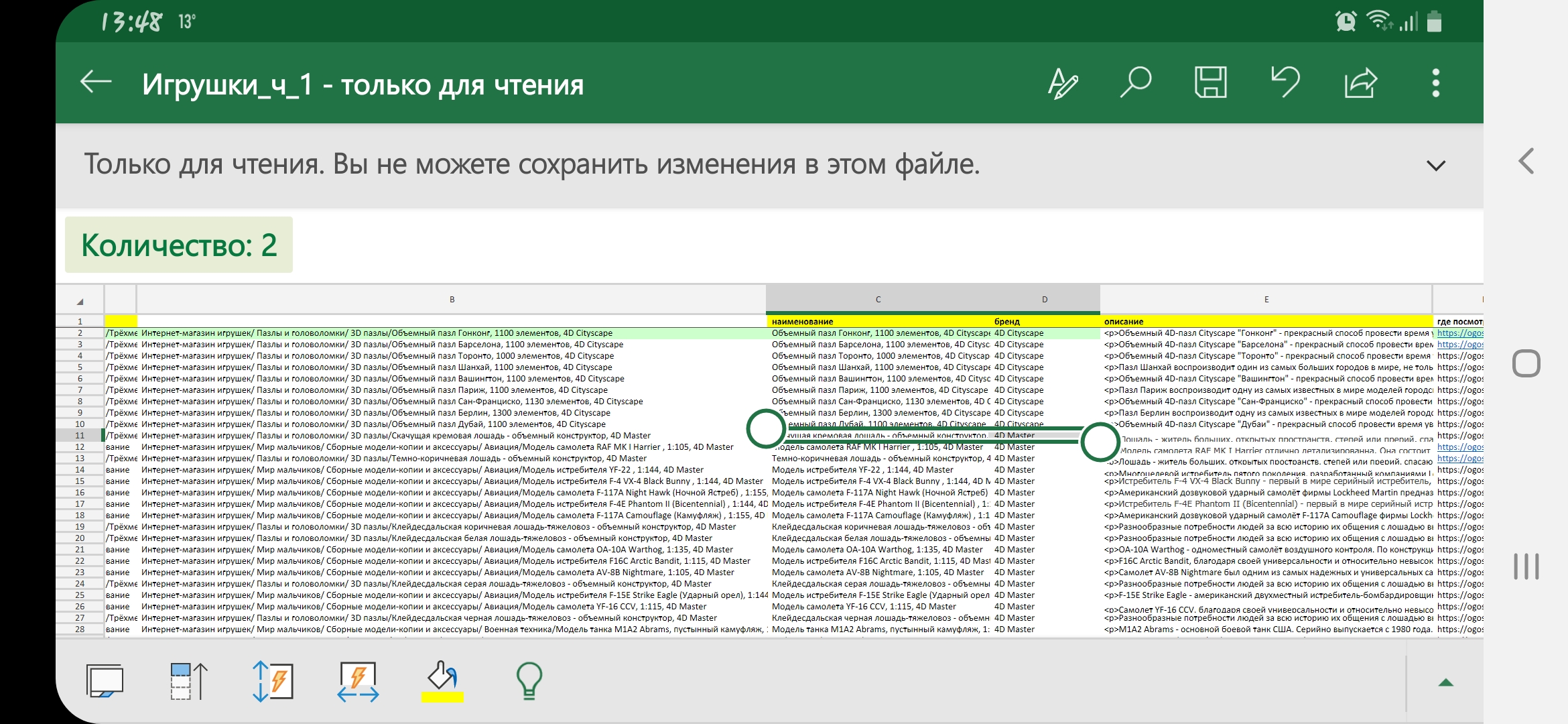This screenshot has height=724, width=1568.
Task: Tap the save floppy disk icon
Action: coord(1211,82)
